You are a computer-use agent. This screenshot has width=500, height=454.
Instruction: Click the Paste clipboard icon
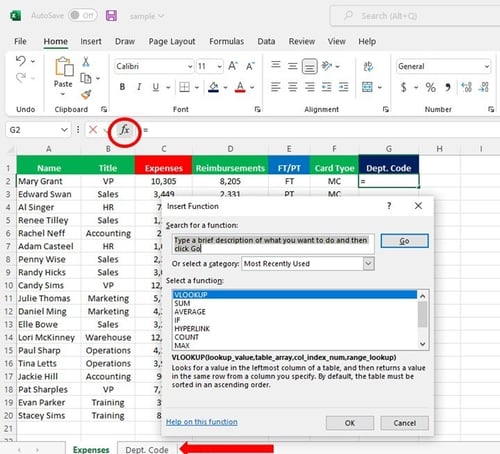point(64,67)
